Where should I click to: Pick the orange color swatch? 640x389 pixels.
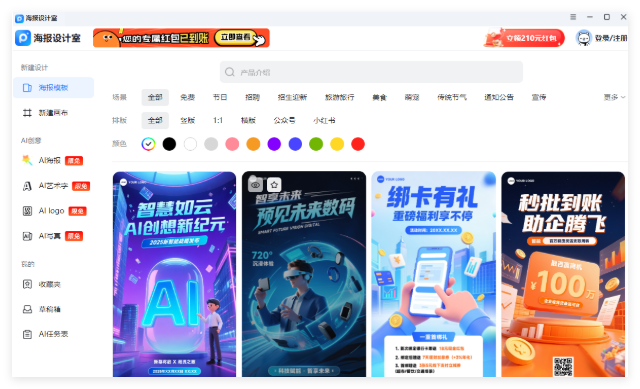click(x=253, y=144)
